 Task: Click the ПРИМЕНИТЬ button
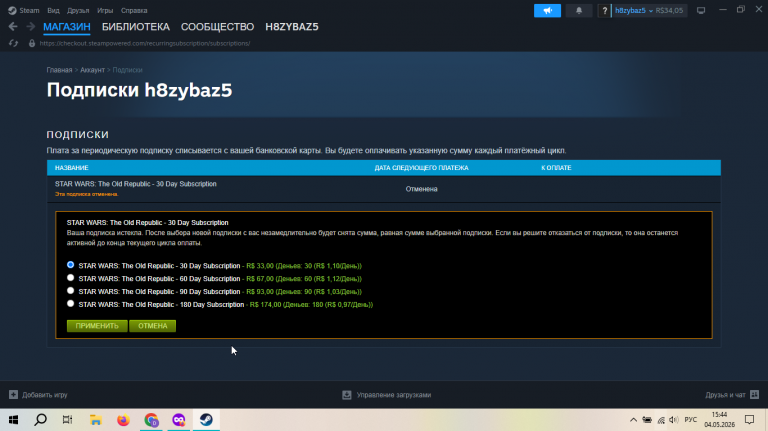click(x=97, y=326)
